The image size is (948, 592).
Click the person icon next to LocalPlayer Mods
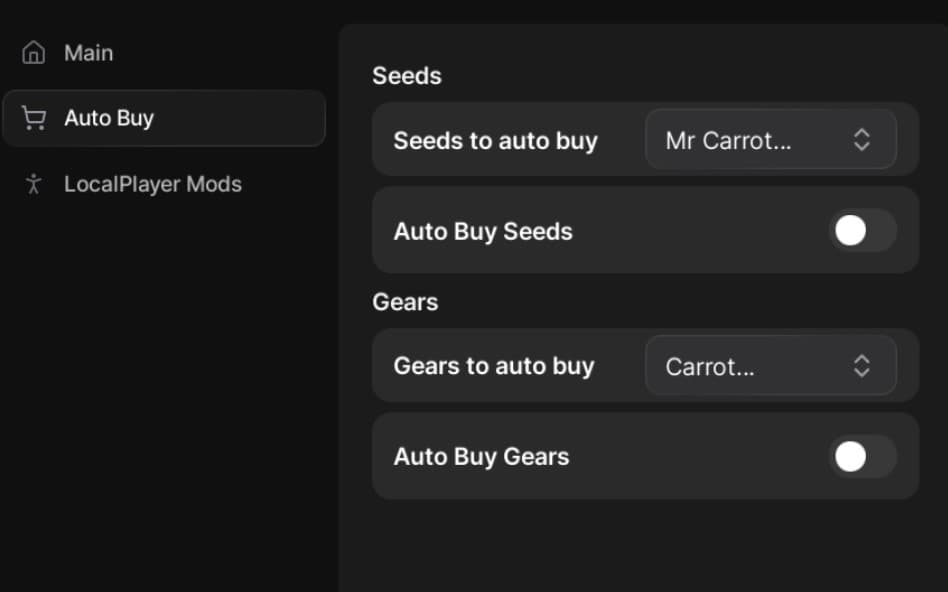(x=33, y=184)
